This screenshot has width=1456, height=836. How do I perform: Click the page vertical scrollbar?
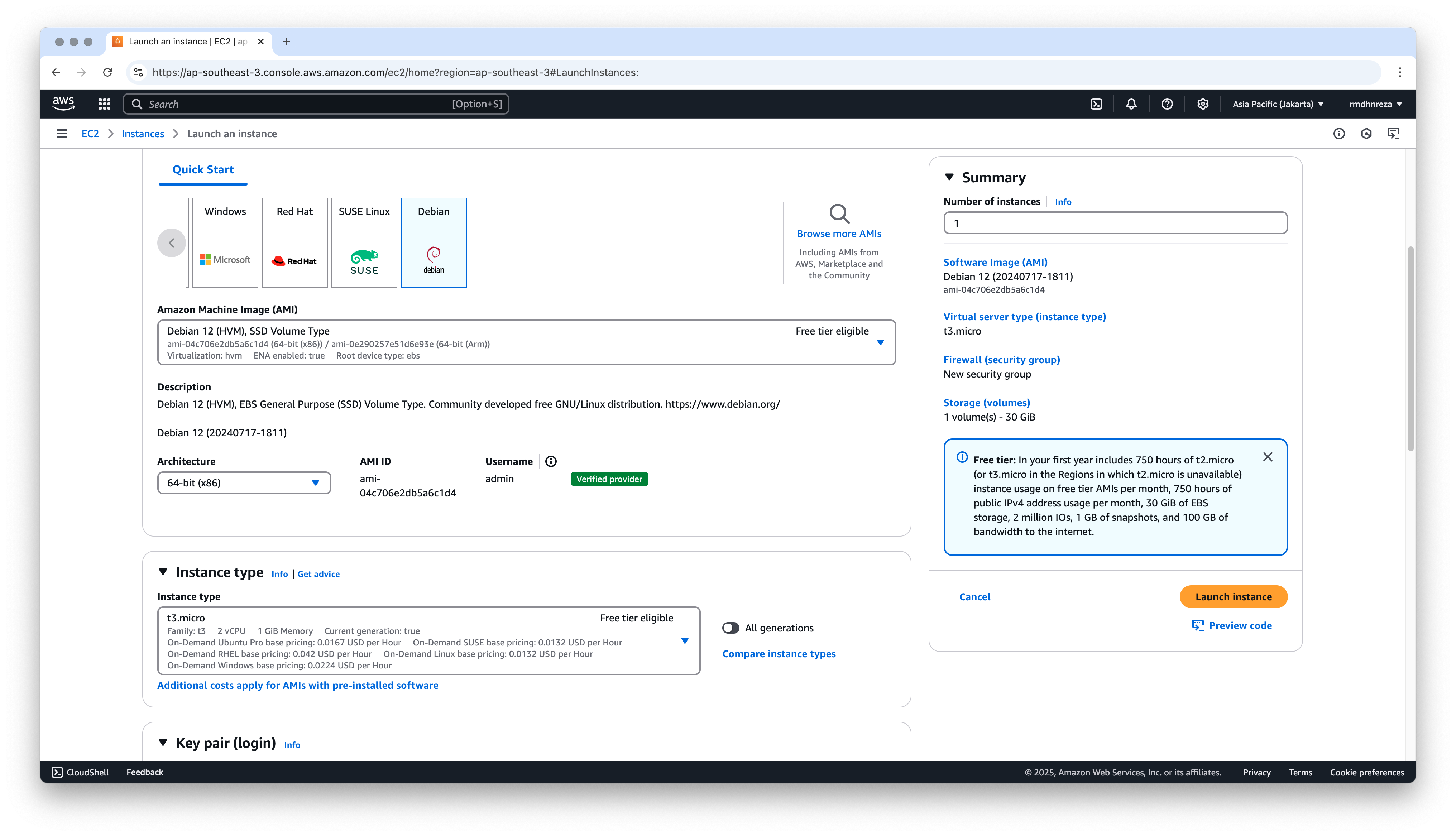click(x=1410, y=349)
